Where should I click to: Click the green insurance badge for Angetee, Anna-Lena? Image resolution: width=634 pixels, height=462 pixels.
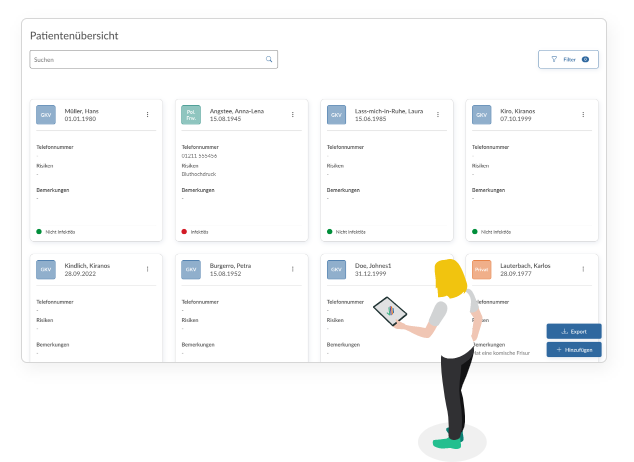pyautogui.click(x=191, y=115)
